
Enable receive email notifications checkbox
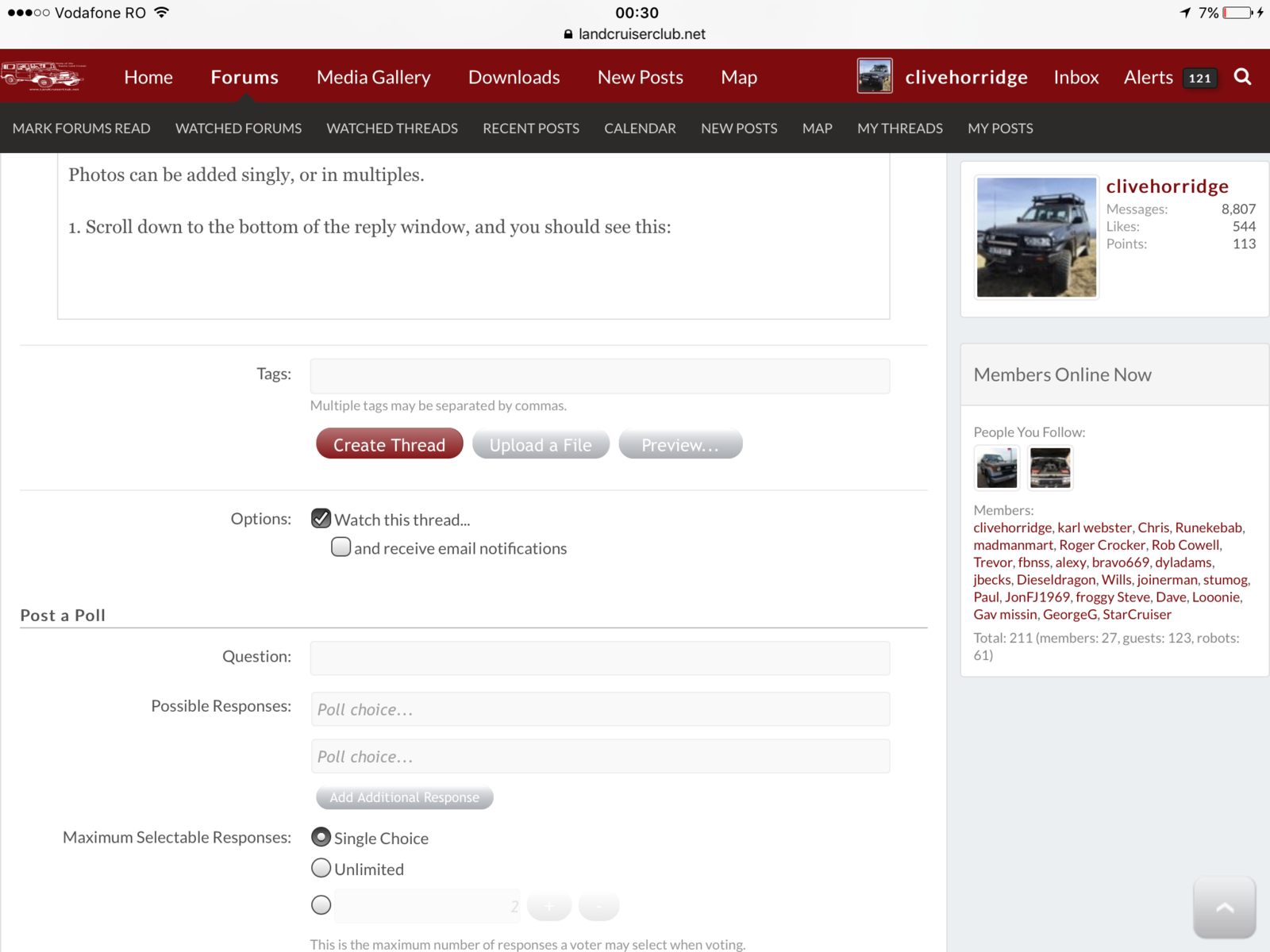point(341,547)
